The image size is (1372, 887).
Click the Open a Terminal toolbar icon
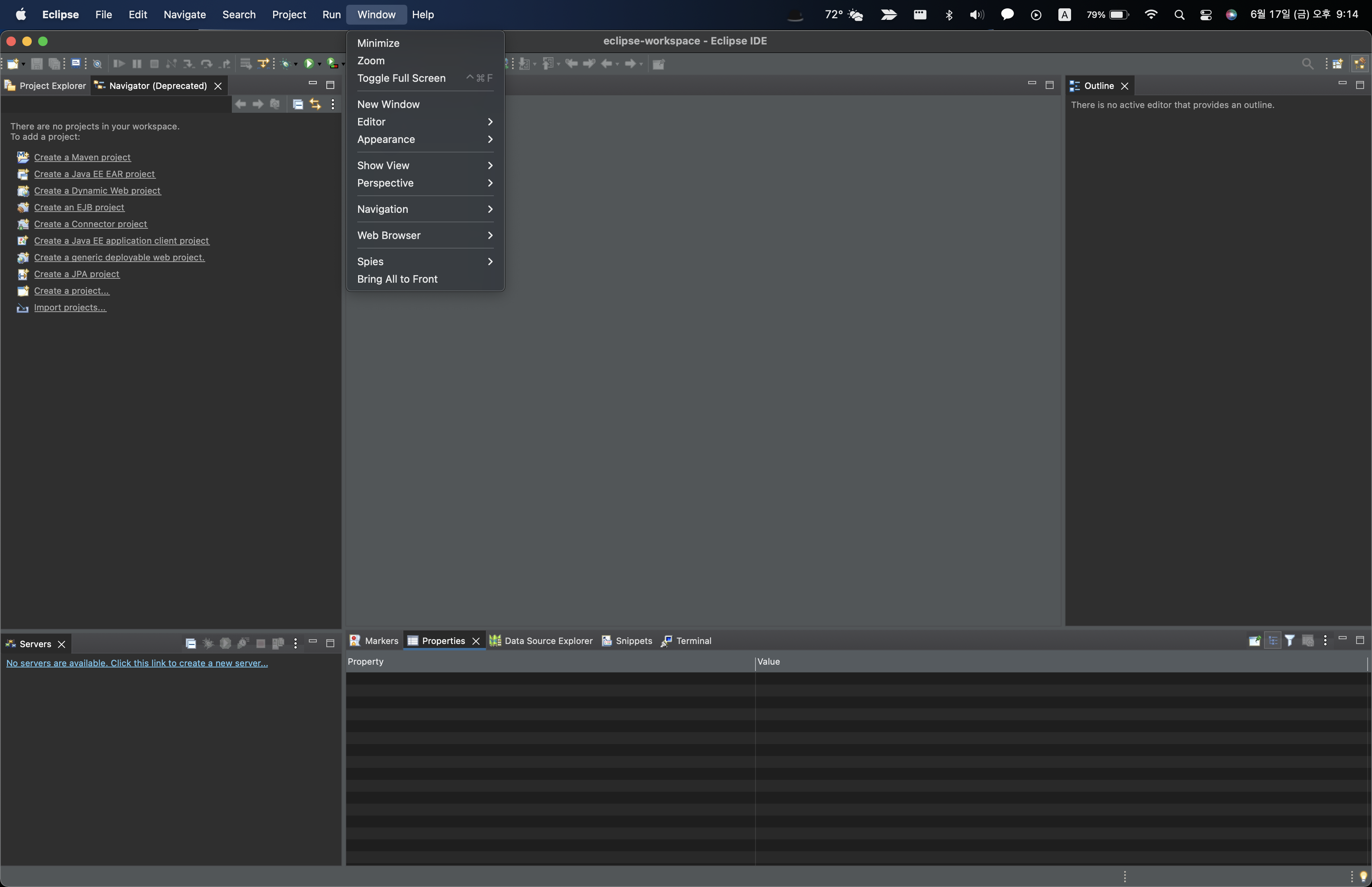pyautogui.click(x=75, y=64)
